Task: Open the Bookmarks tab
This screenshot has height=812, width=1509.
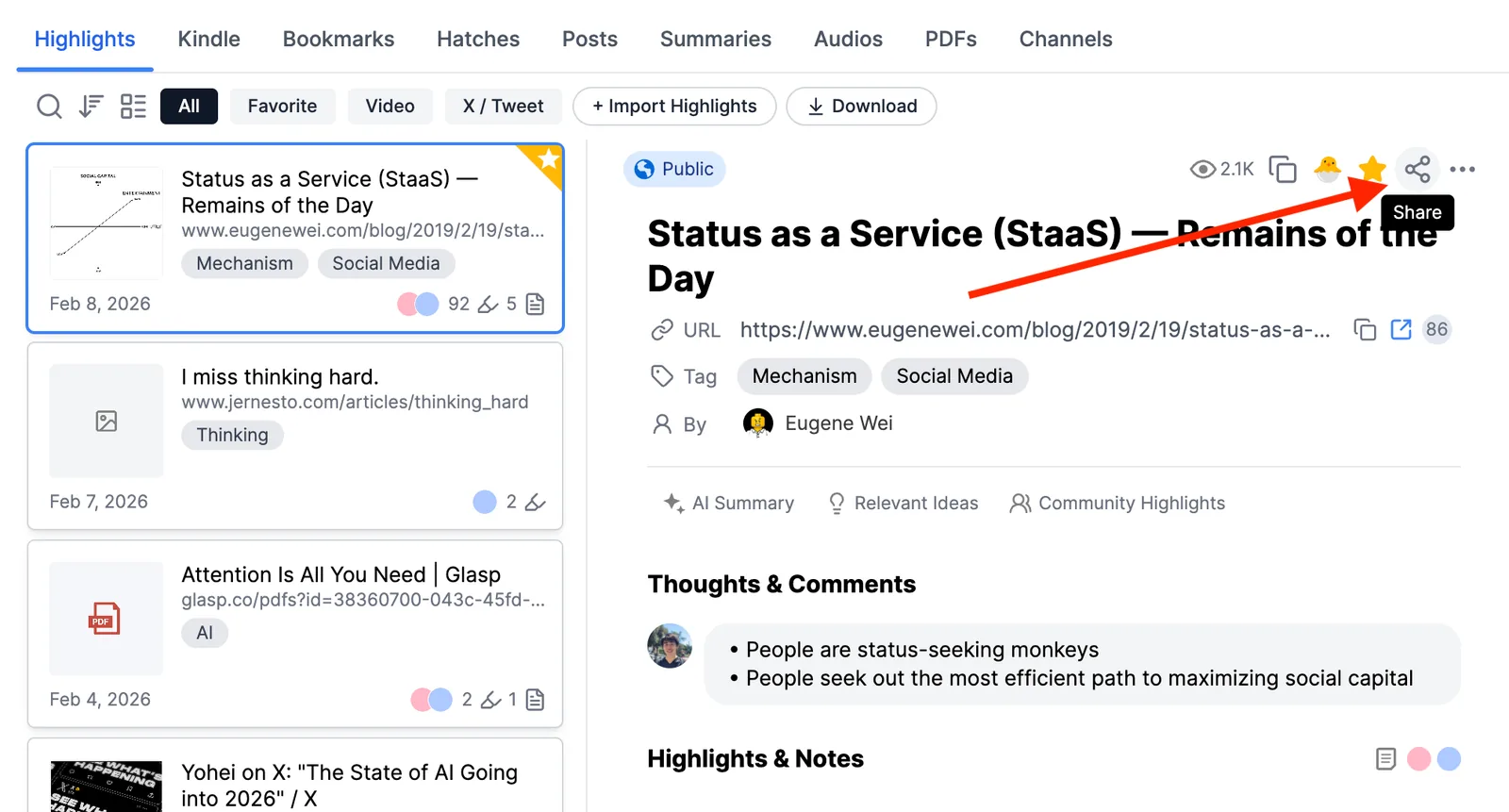Action: pyautogui.click(x=339, y=39)
